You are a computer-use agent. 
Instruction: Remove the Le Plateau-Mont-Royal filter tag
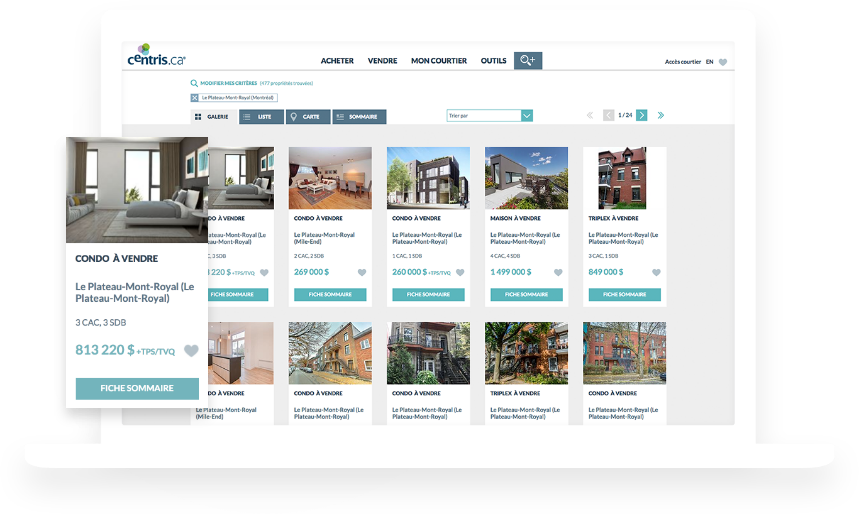click(194, 98)
